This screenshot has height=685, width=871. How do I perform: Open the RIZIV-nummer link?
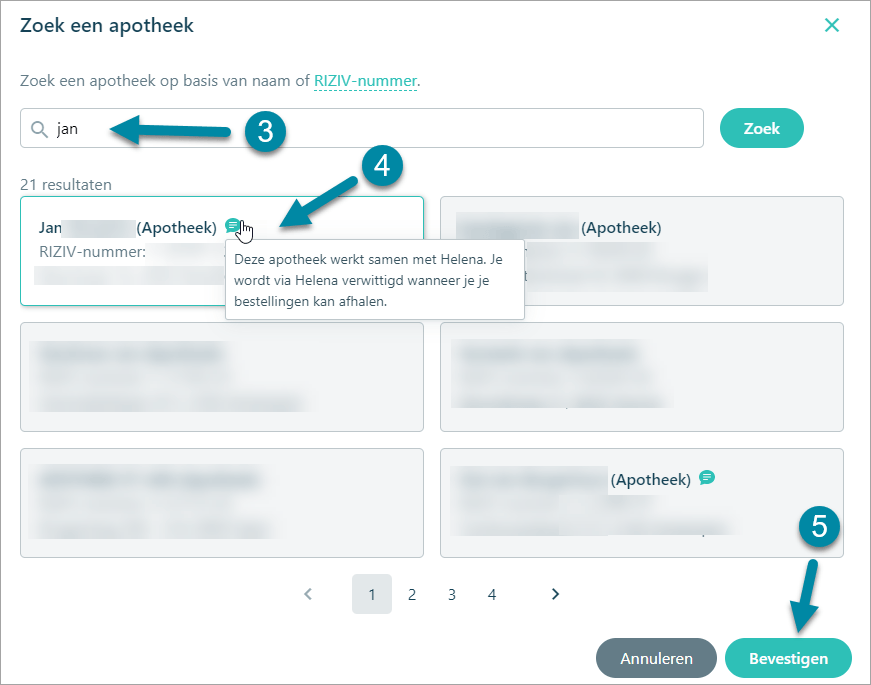[365, 81]
